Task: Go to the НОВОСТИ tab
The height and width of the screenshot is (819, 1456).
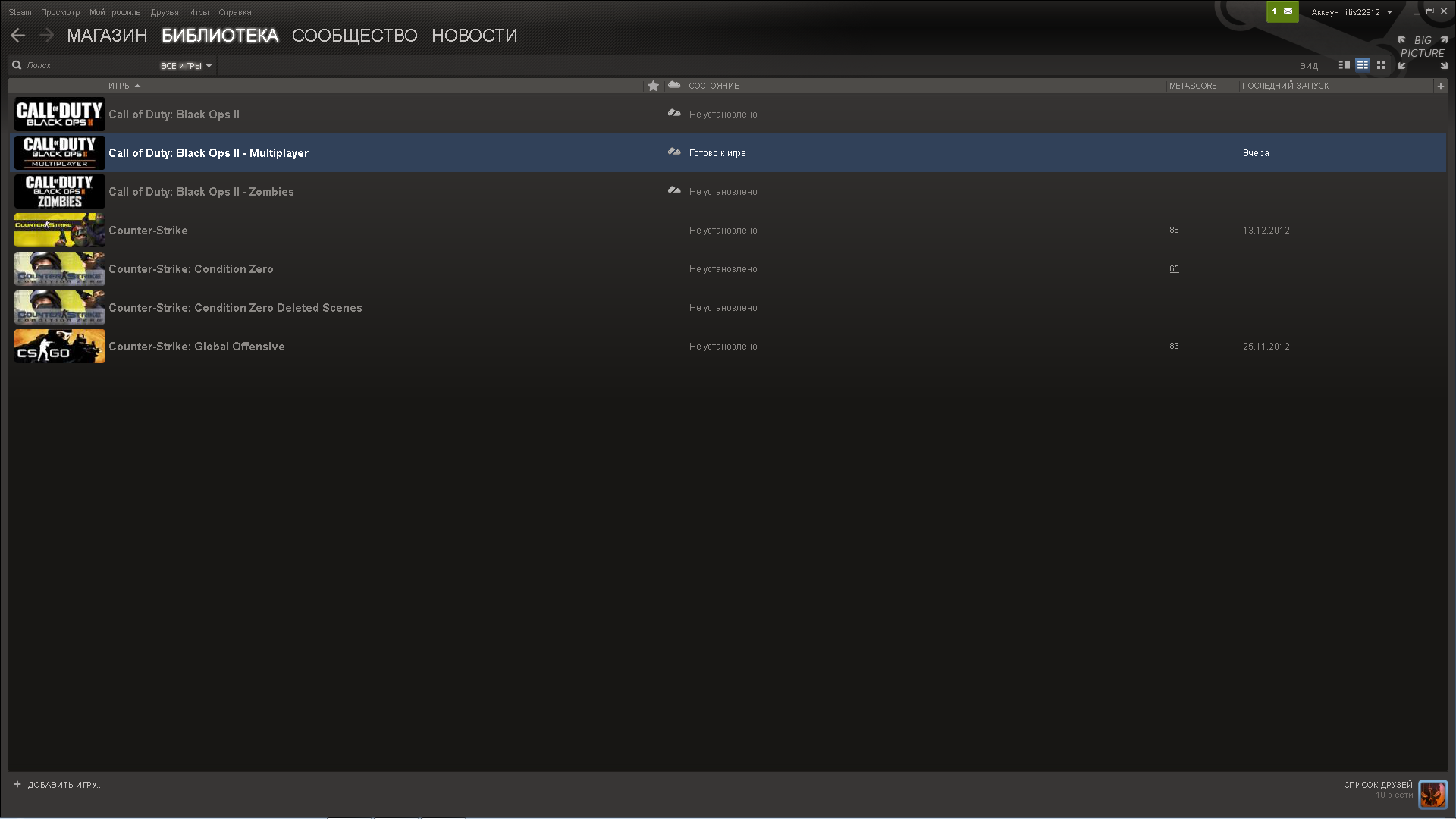Action: tap(474, 36)
